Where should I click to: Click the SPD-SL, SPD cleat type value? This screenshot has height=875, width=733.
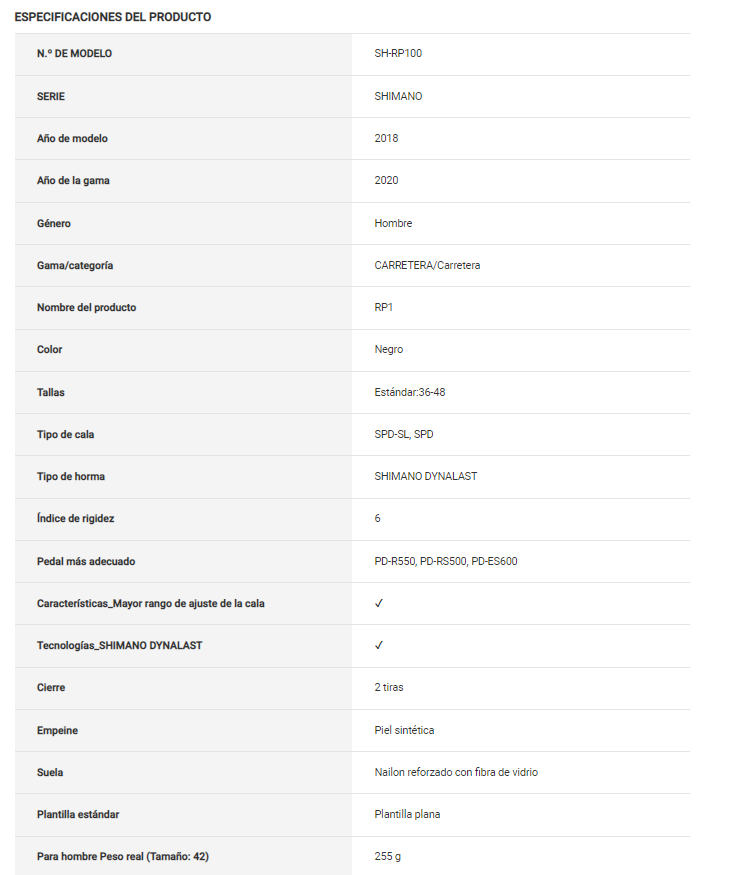pyautogui.click(x=404, y=434)
